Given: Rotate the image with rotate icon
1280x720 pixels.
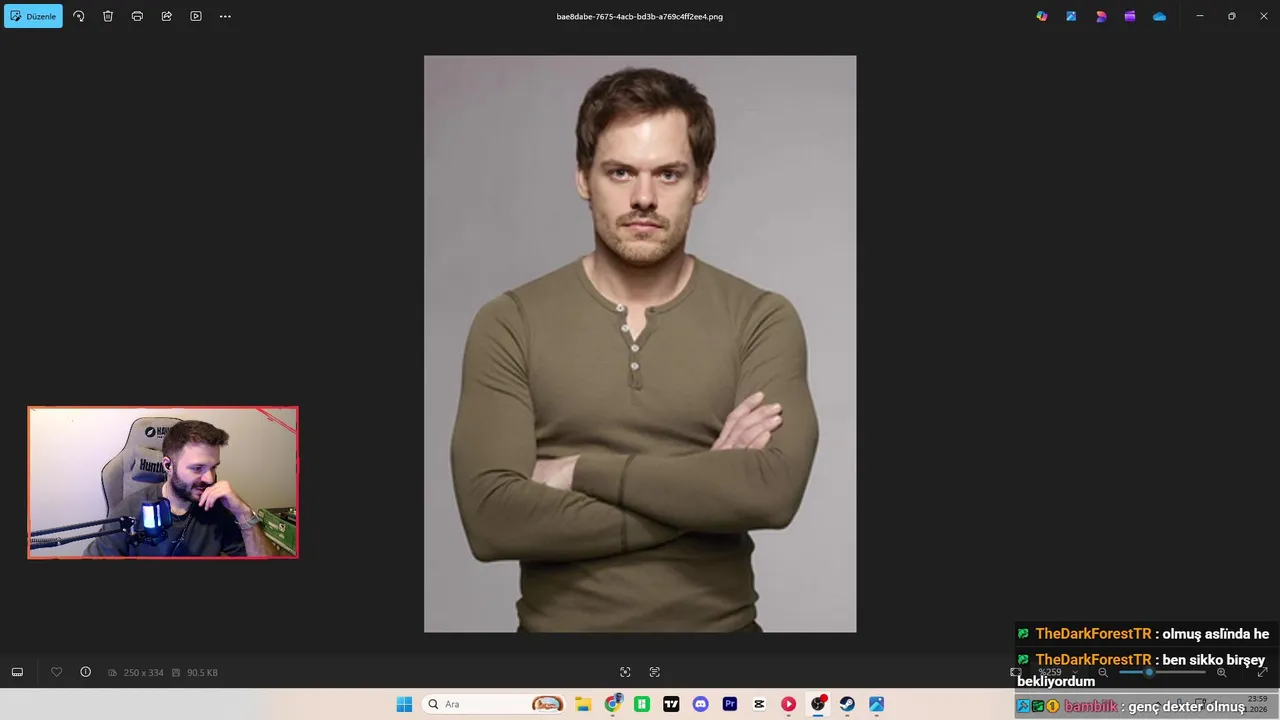Looking at the screenshot, I should (79, 16).
